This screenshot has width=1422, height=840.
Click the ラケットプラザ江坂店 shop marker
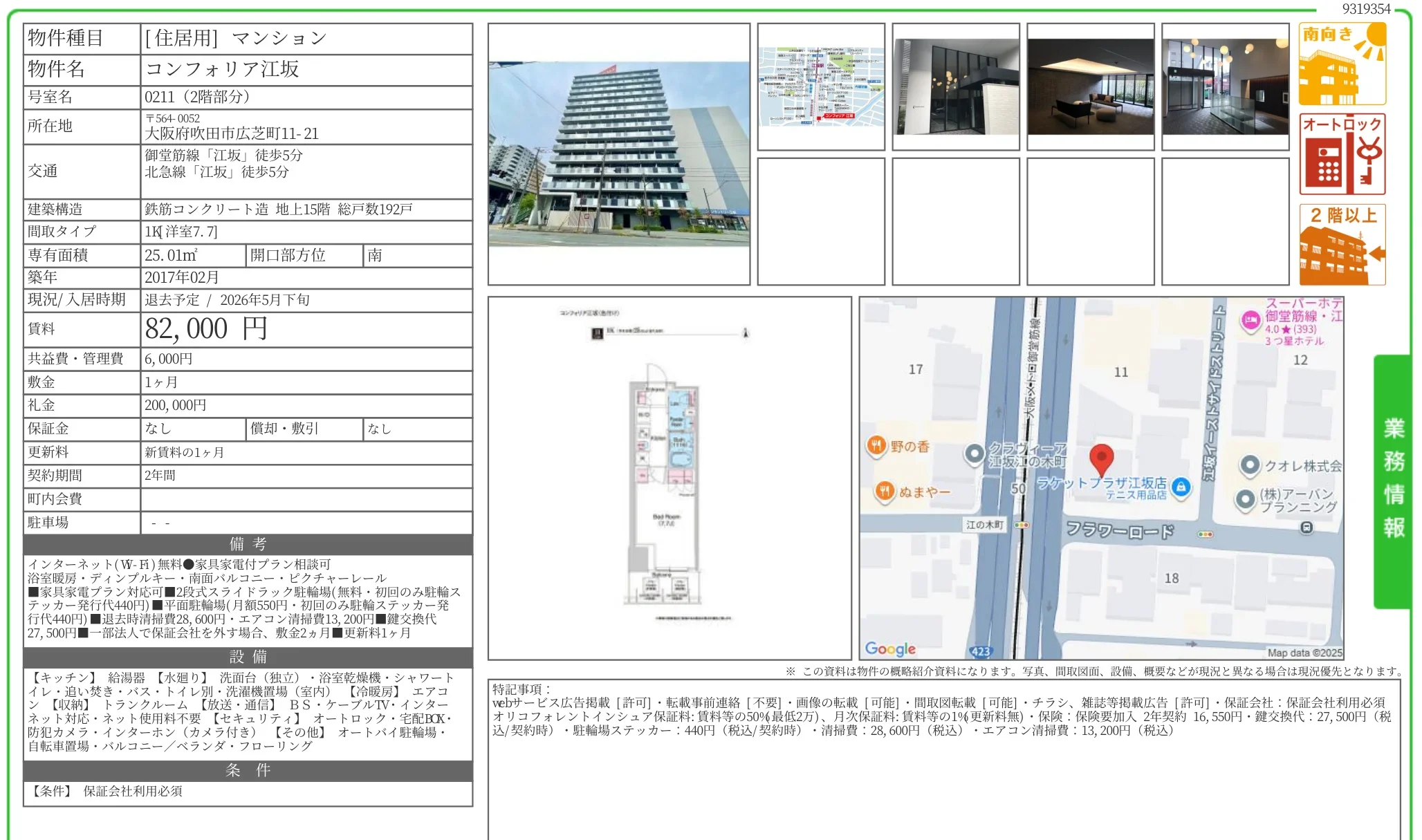[x=1181, y=486]
